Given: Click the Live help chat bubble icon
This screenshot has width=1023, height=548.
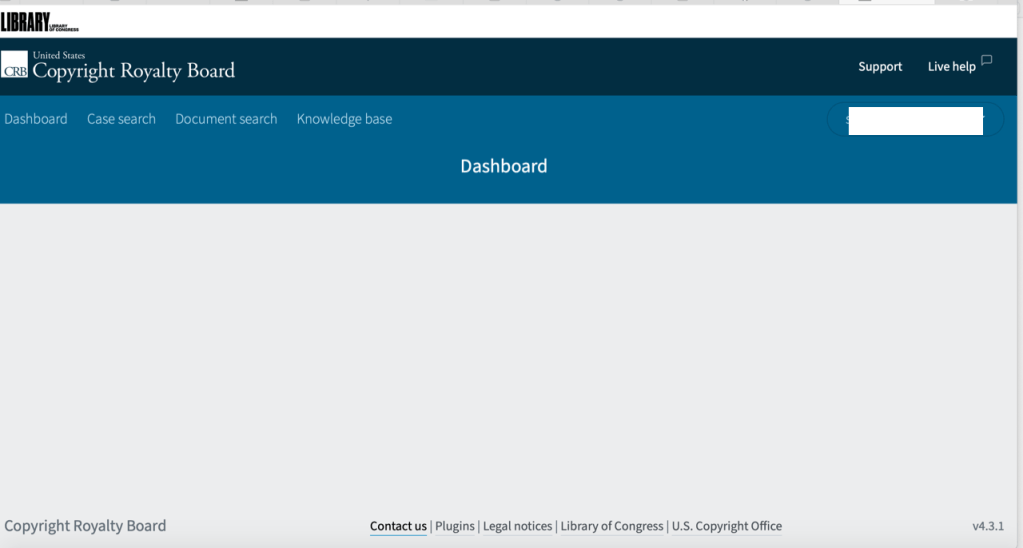Looking at the screenshot, I should [987, 61].
